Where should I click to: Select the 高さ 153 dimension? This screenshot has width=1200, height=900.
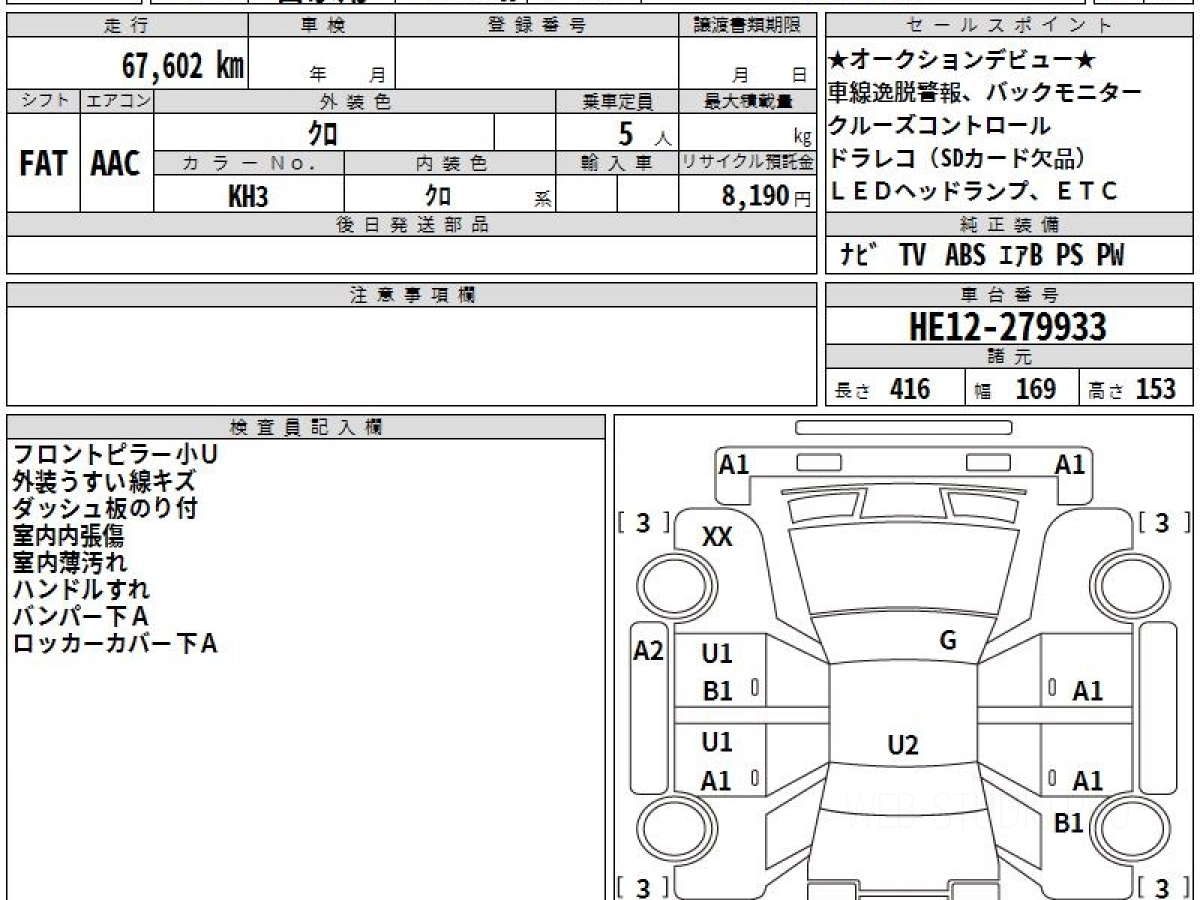[1132, 389]
